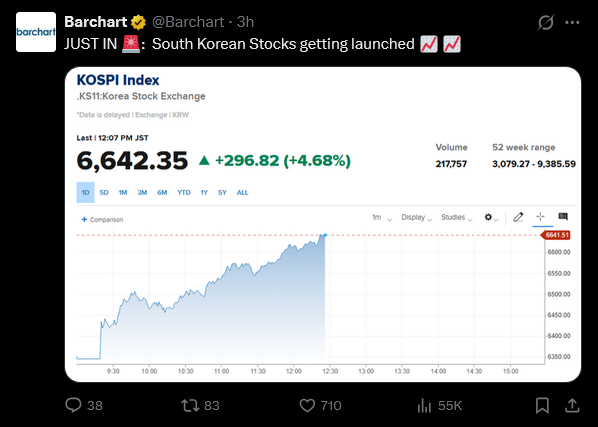
Task: Click the share upload icon
Action: click(x=572, y=406)
